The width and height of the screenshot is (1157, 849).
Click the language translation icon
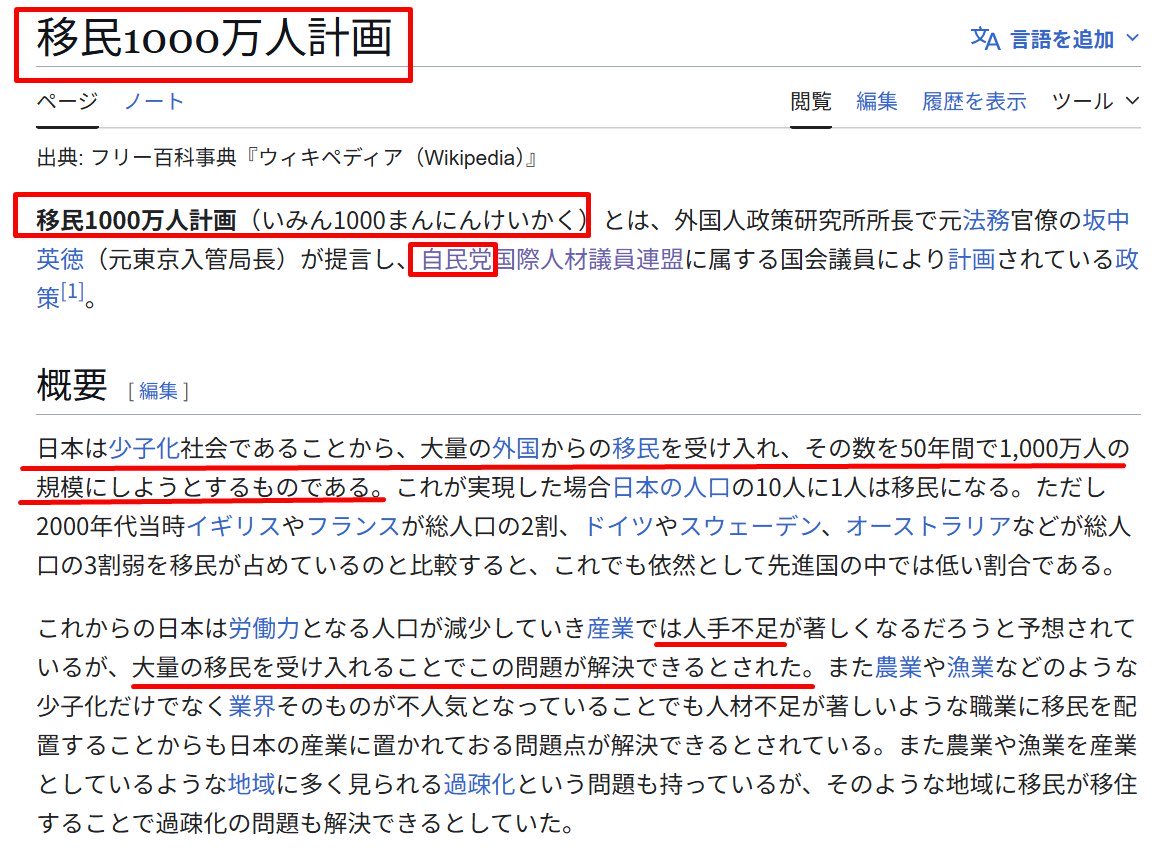985,38
